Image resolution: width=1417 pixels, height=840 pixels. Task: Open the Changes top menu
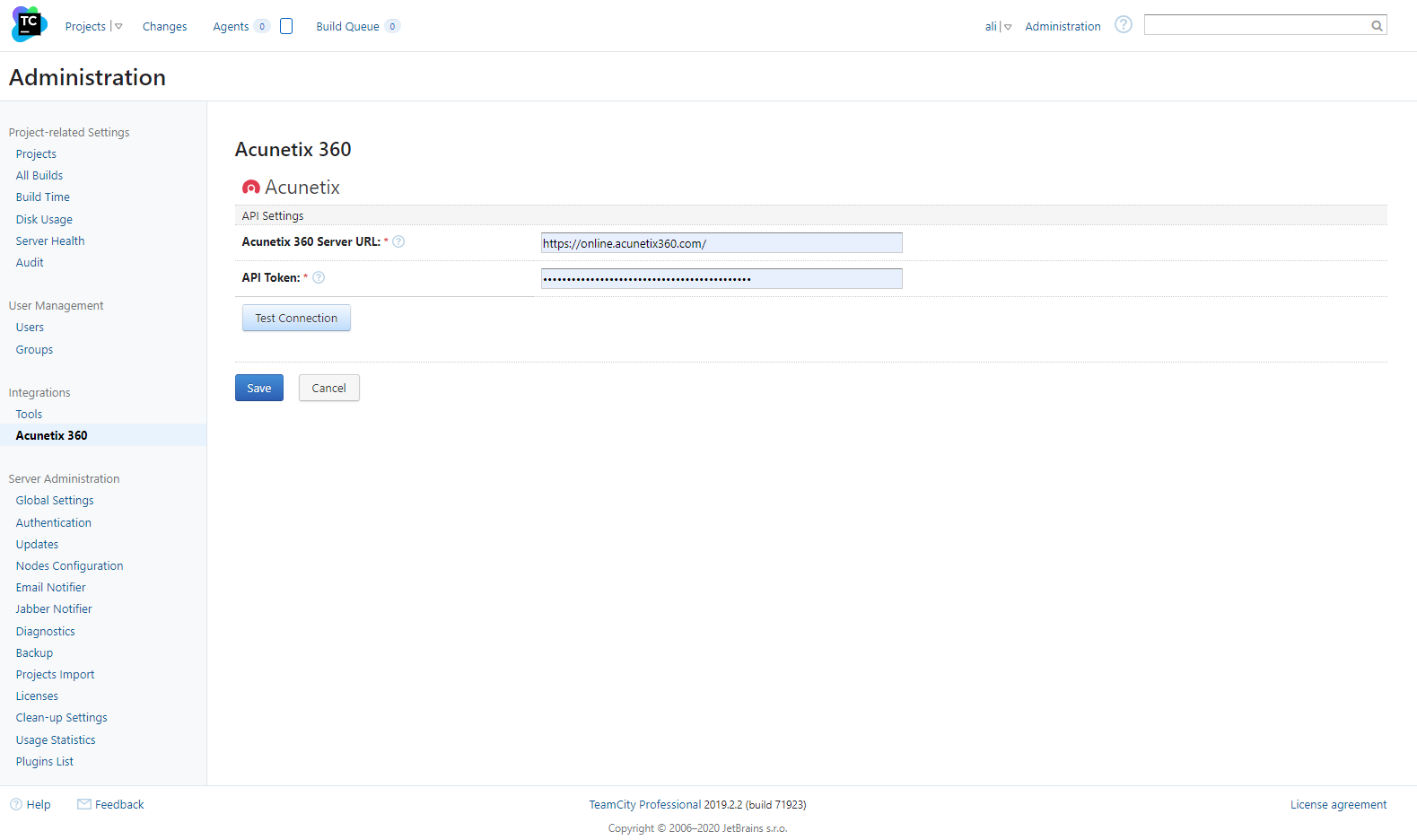(x=164, y=26)
